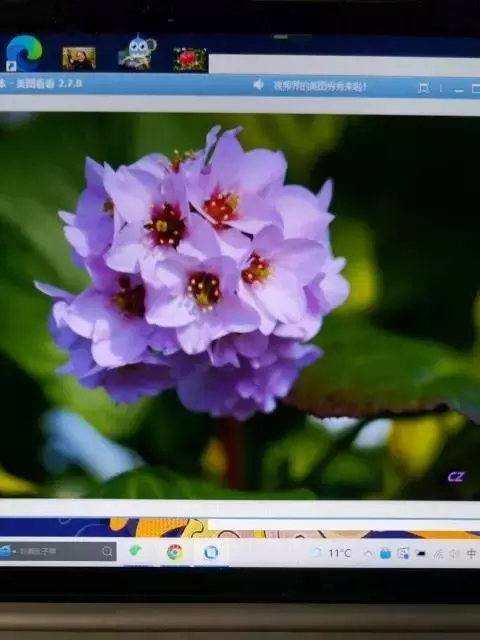Screen dimensions: 480x640
Task: Open Google Chrome from the taskbar
Action: point(175,552)
